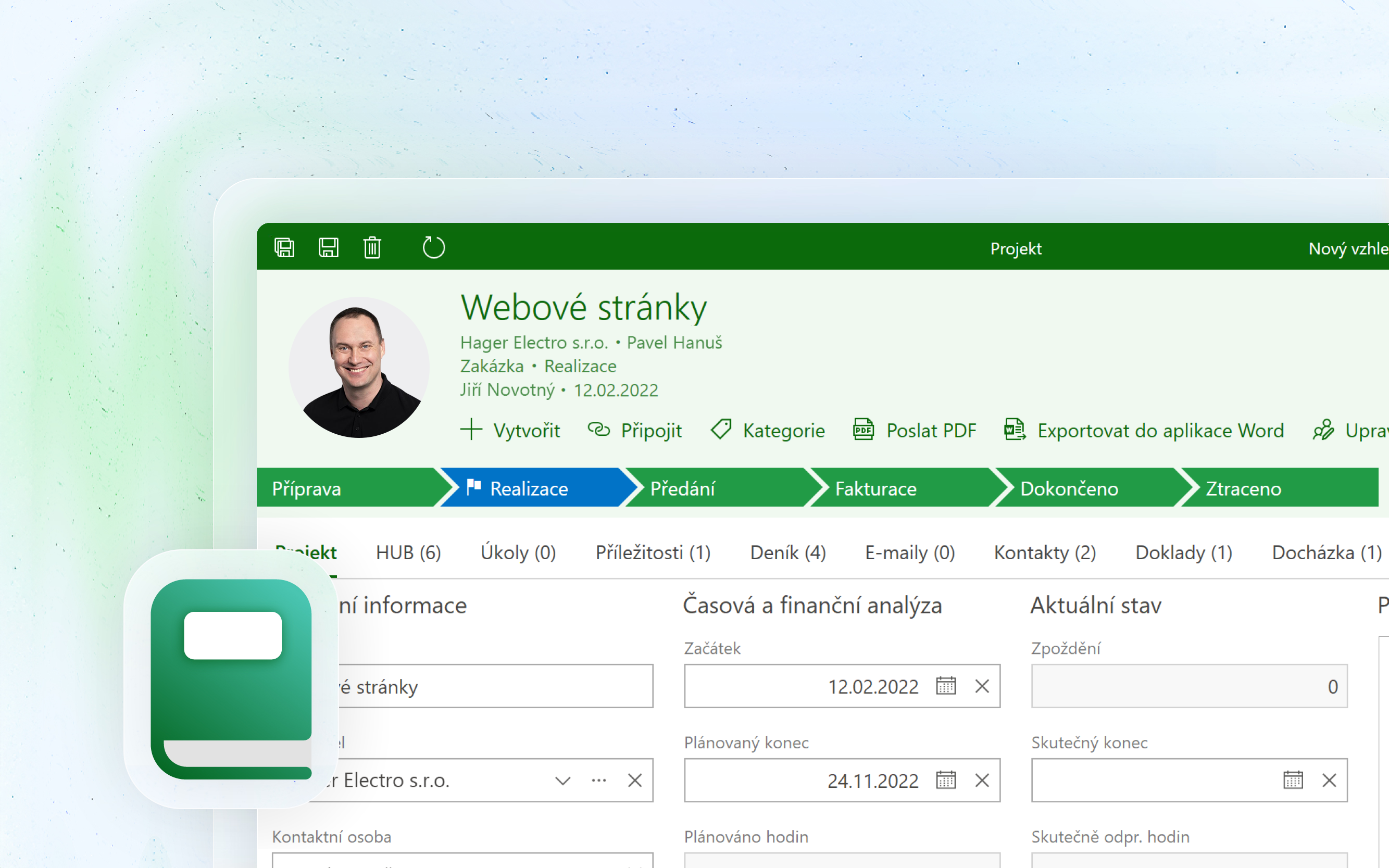Click the Projekt window title text
Screen dimensions: 1389x868
[1016, 248]
